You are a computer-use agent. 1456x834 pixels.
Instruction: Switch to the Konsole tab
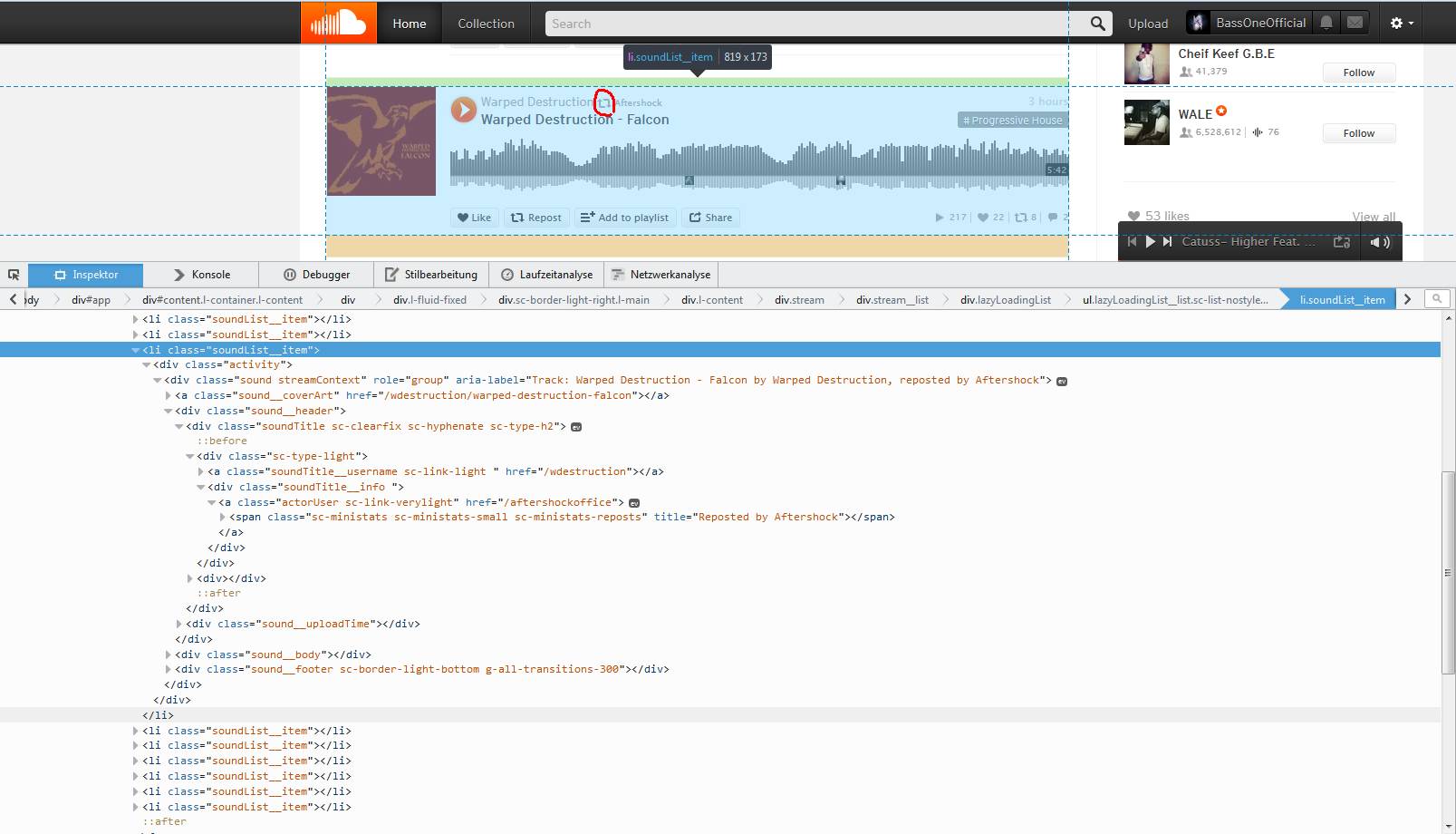click(201, 275)
